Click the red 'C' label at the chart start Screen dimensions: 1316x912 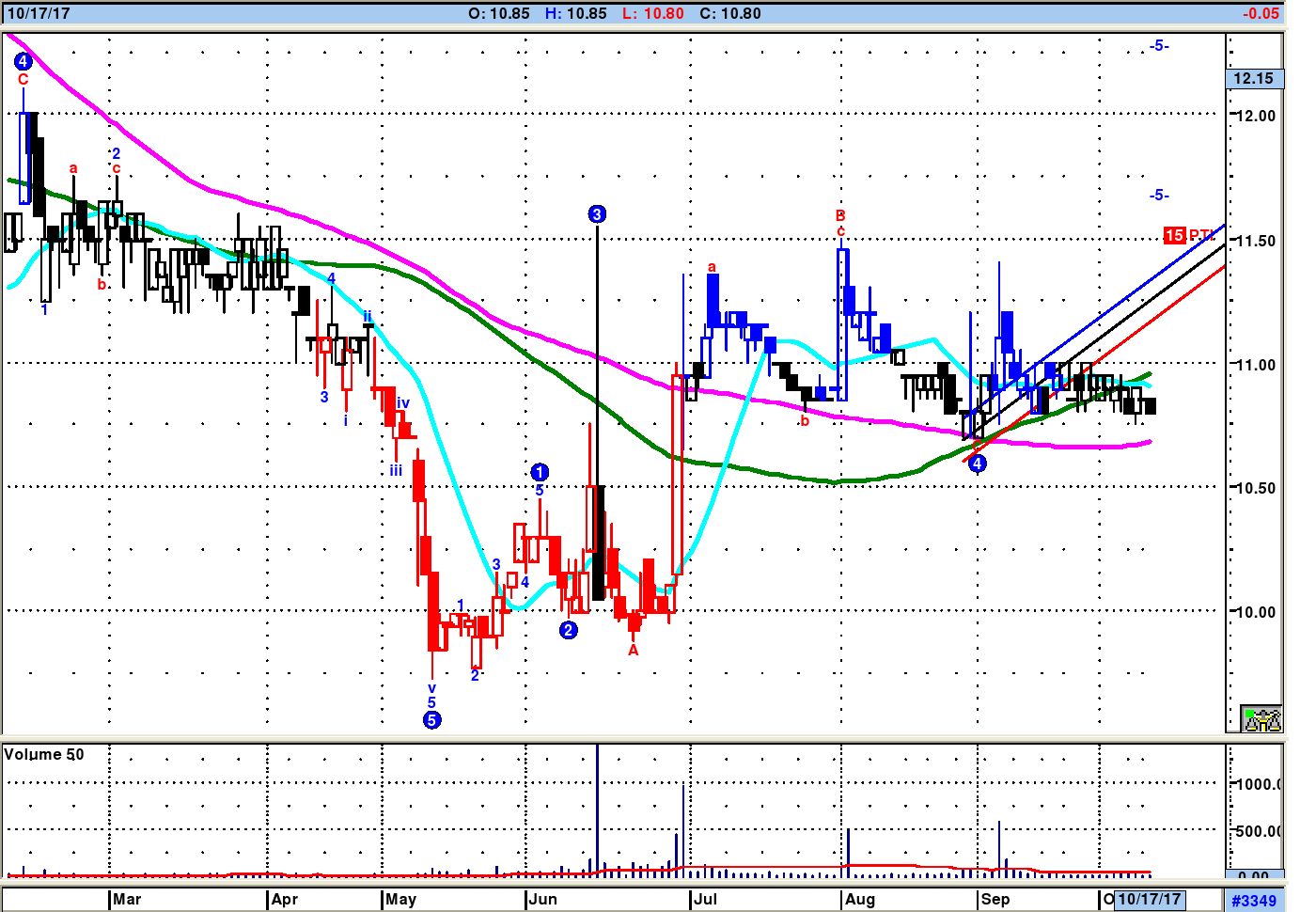pyautogui.click(x=23, y=80)
